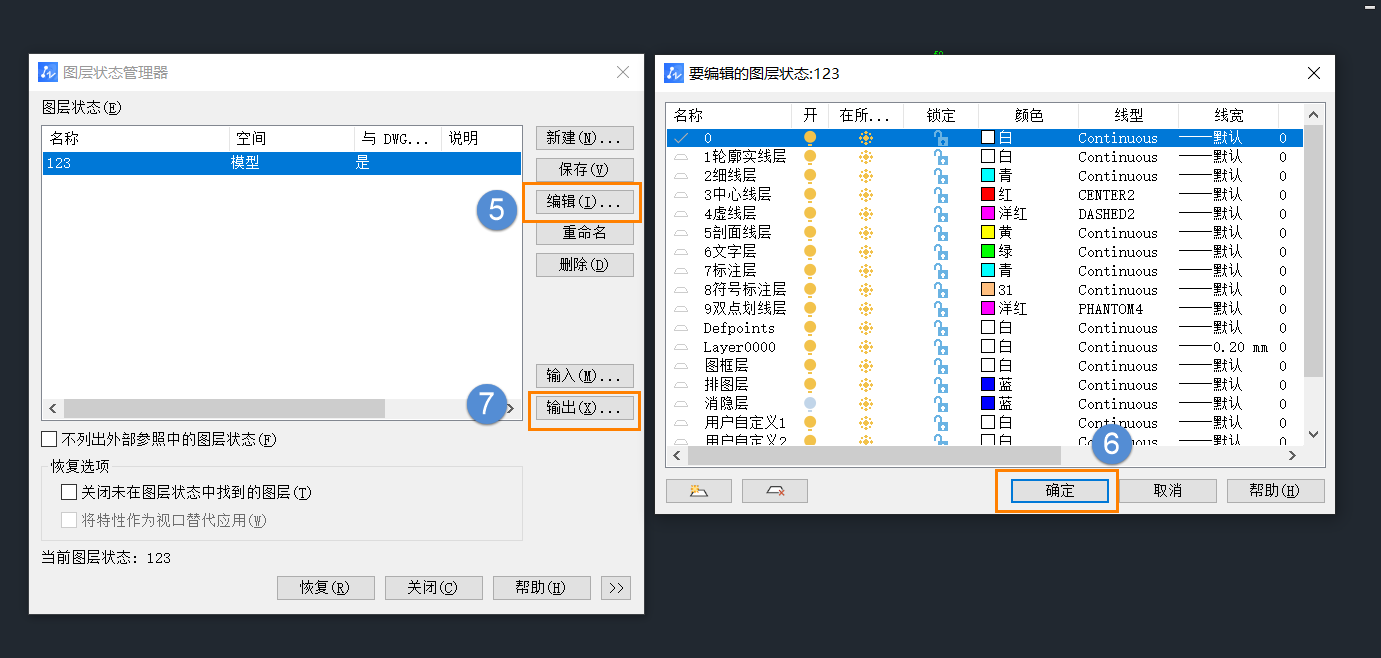Click the 输入(M)... import button

(x=585, y=376)
